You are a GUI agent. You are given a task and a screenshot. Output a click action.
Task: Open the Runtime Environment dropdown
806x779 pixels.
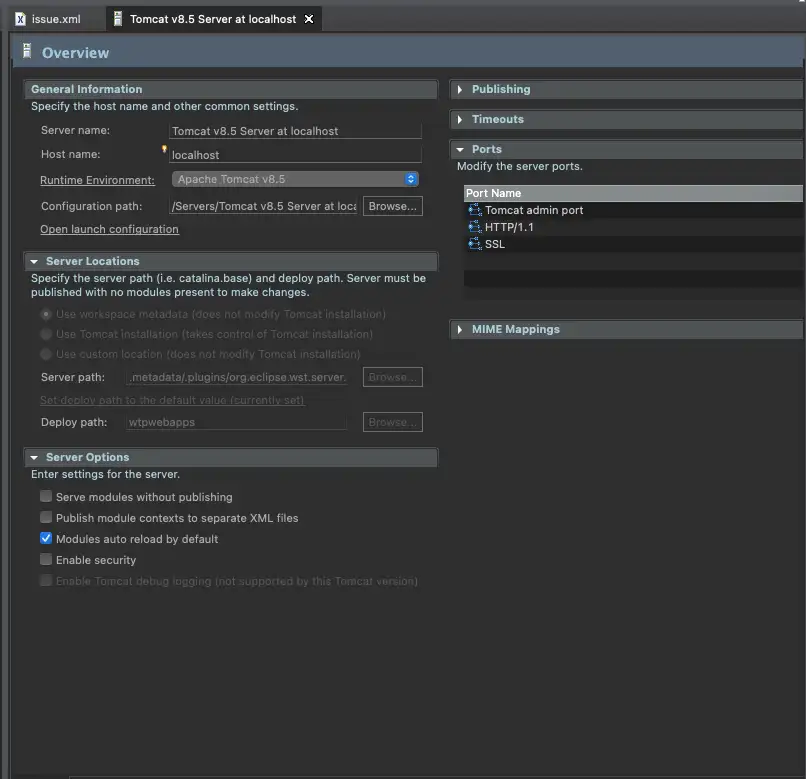click(x=295, y=179)
